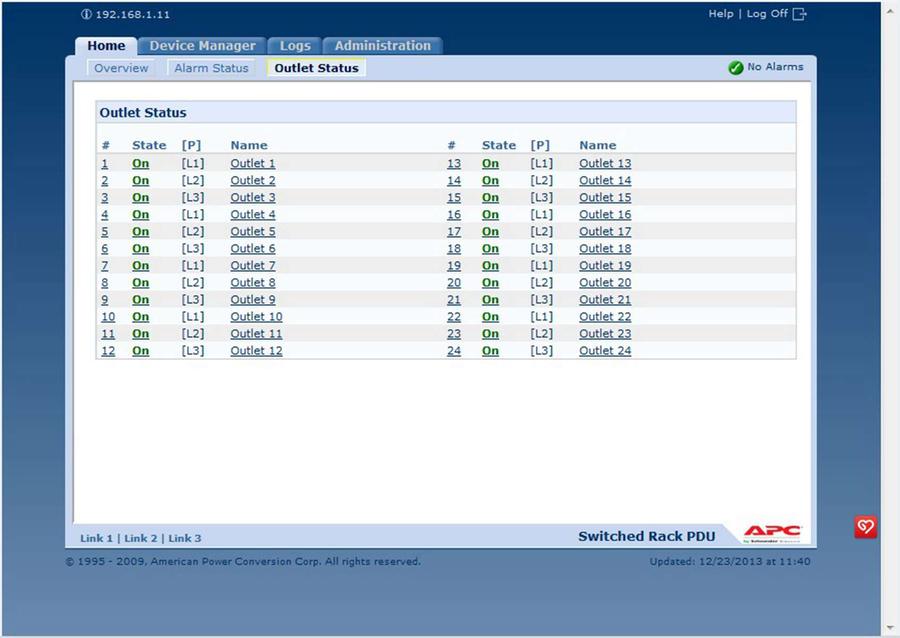900x638 pixels.
Task: Click the On state for outlet 5
Action: tap(140, 231)
